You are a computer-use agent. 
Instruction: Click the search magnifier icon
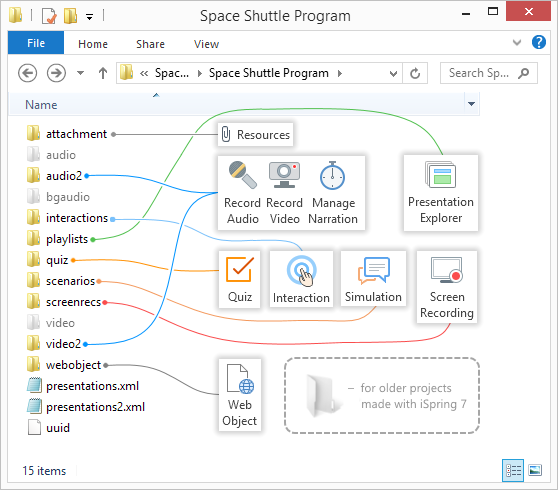tap(524, 73)
